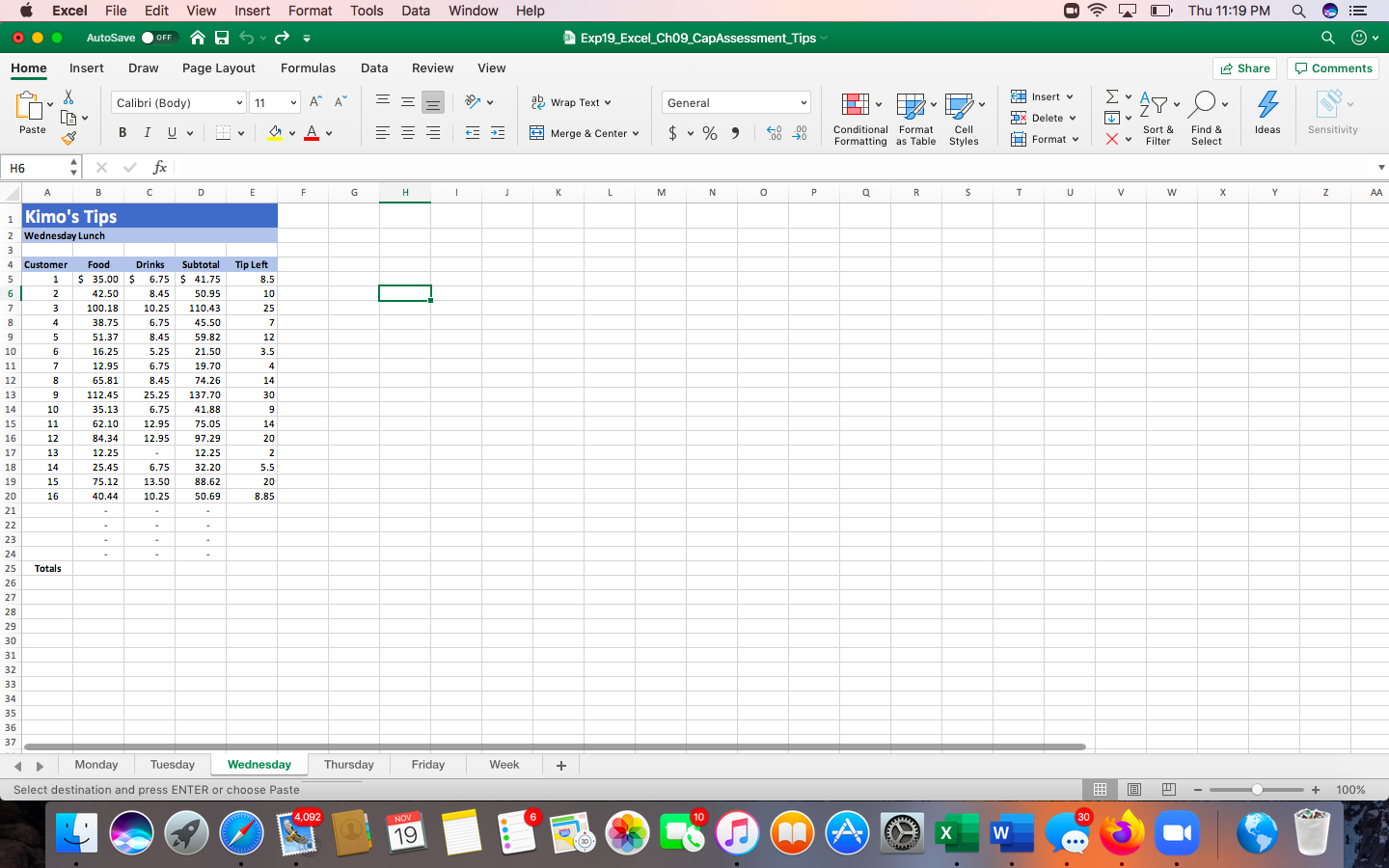Apply the Accounting number format with dollar sign
The height and width of the screenshot is (868, 1389).
click(675, 133)
